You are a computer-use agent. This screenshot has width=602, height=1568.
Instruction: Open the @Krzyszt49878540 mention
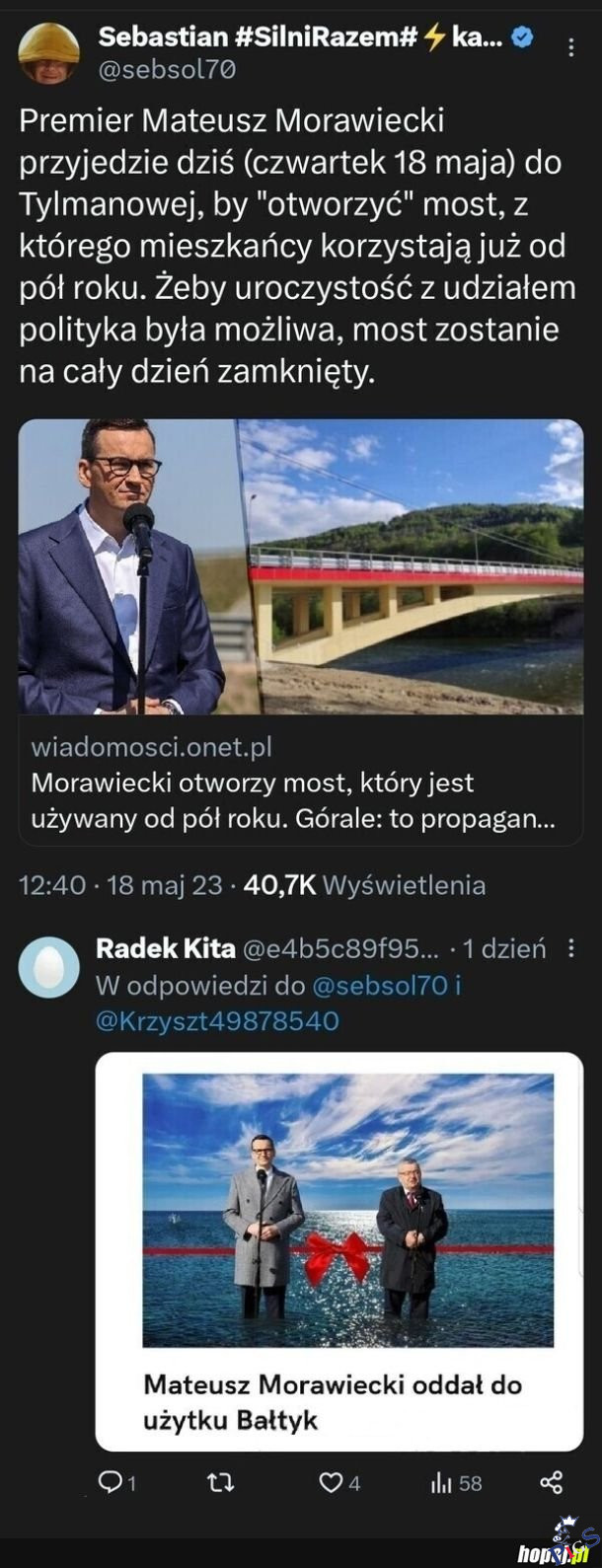click(216, 1020)
